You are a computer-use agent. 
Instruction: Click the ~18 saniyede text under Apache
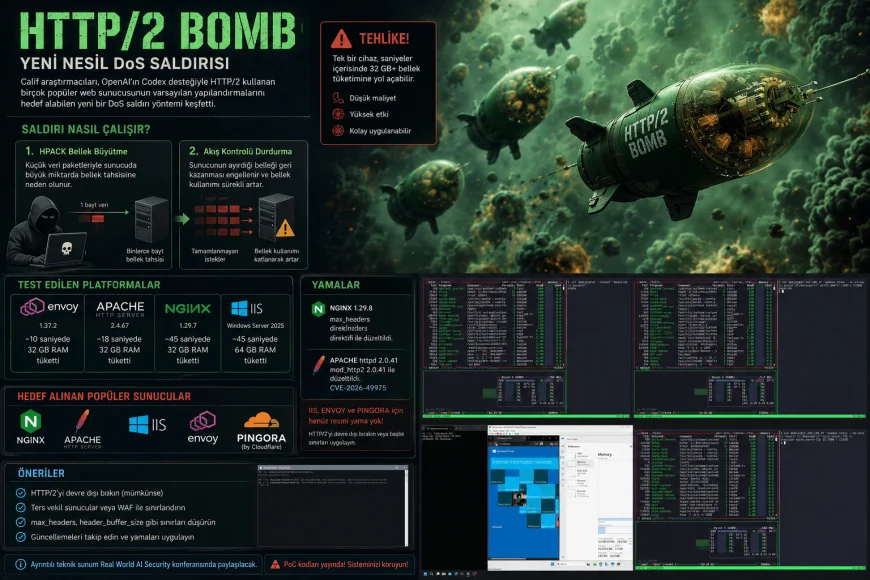point(119,339)
